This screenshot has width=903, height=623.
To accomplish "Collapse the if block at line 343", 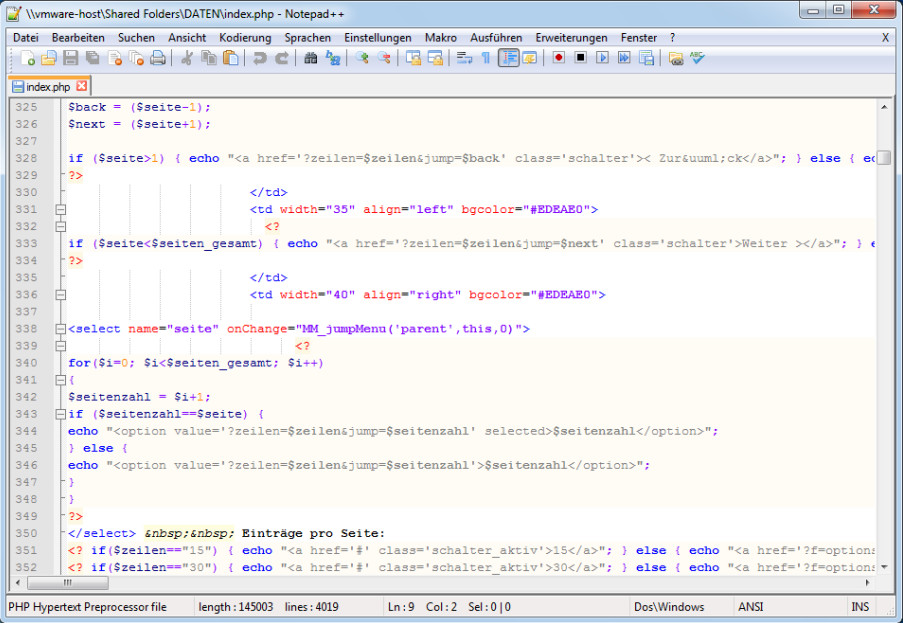I will (60, 414).
